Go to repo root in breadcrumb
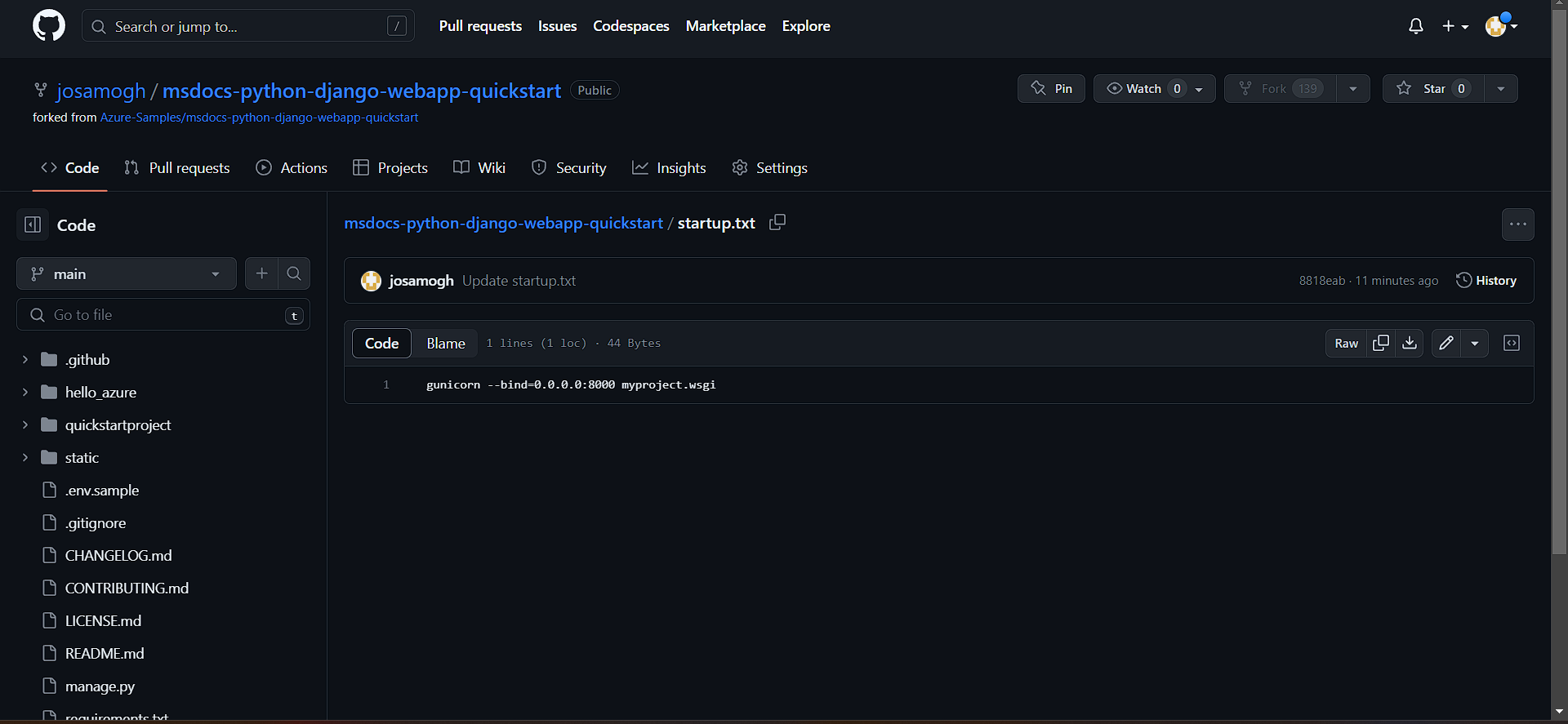This screenshot has height=724, width=1568. [503, 223]
